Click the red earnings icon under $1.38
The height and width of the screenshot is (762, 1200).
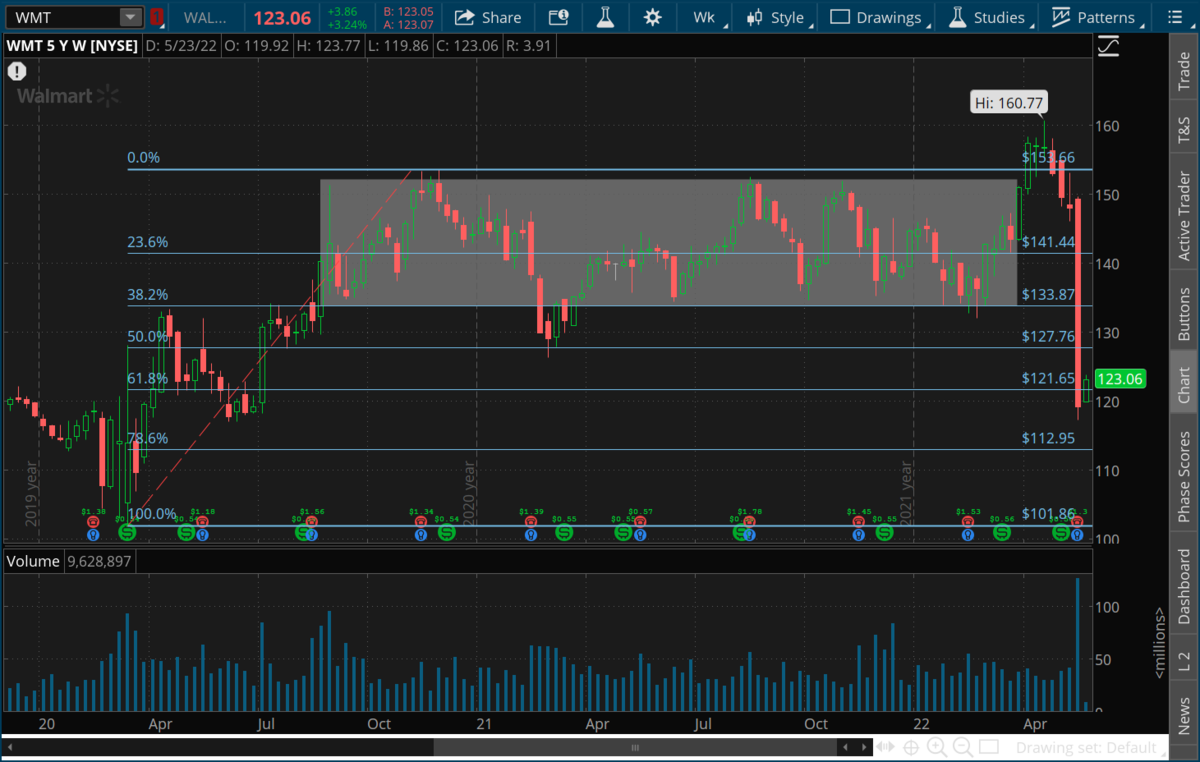pyautogui.click(x=93, y=521)
